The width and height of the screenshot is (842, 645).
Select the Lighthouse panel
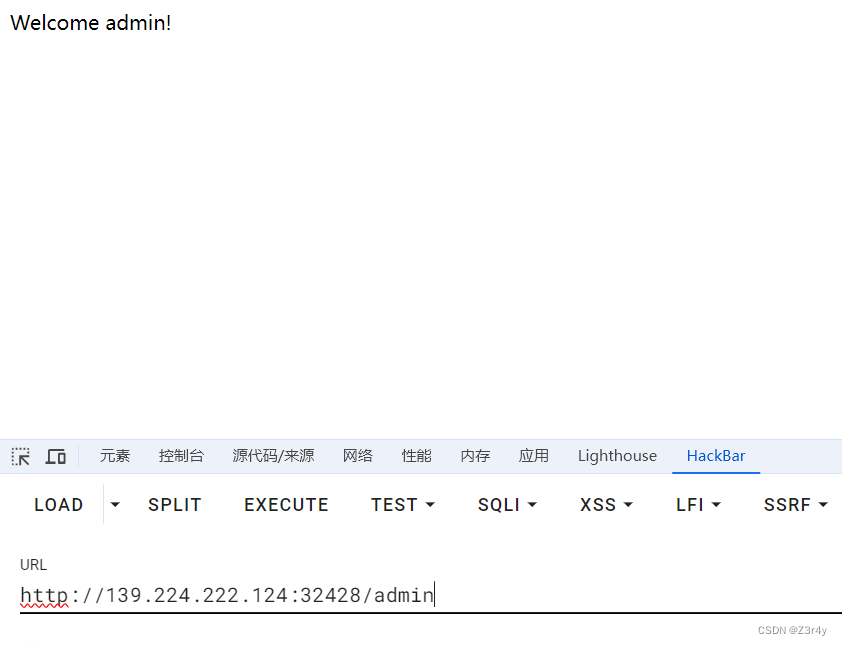coord(617,456)
